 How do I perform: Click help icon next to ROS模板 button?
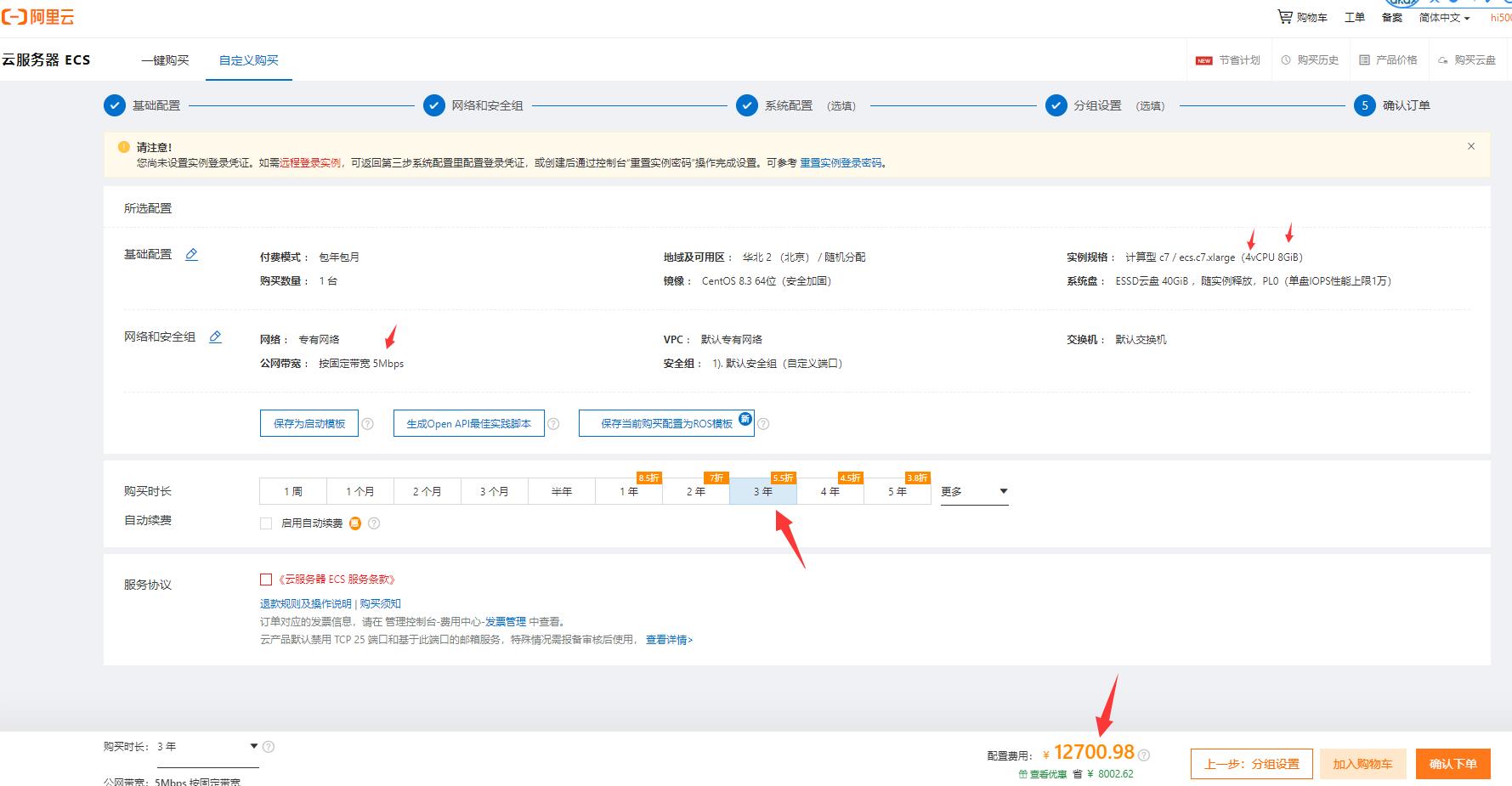[x=763, y=424]
